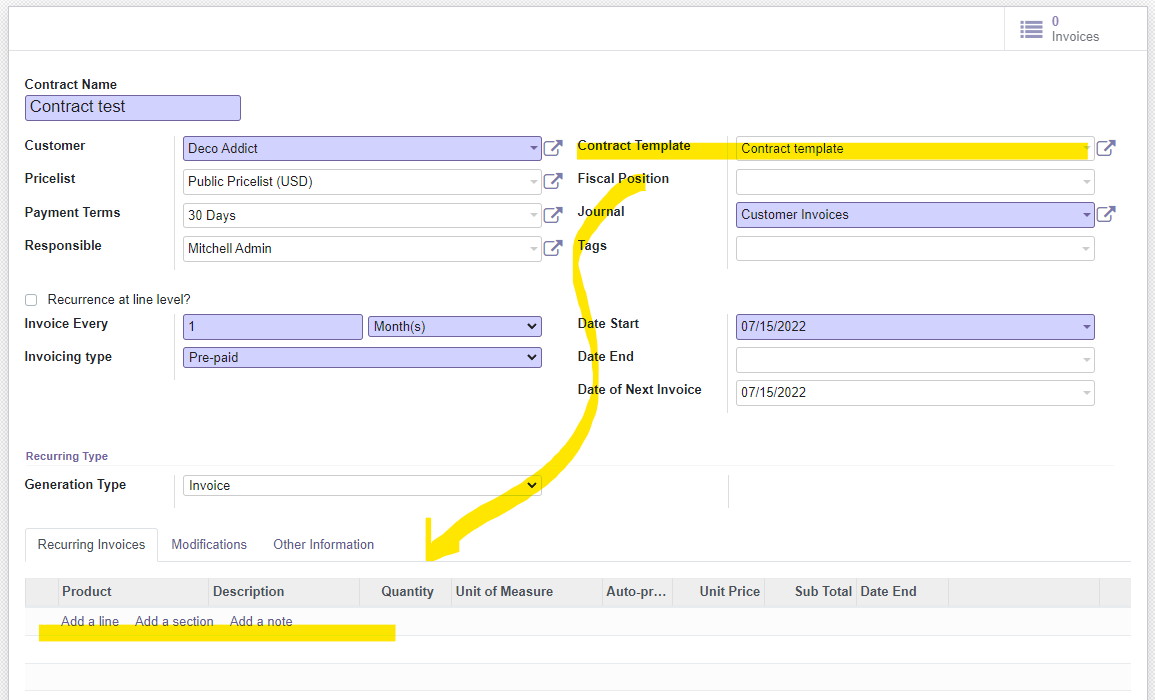Click the Contract Name input field
Image resolution: width=1155 pixels, height=700 pixels.
click(133, 107)
